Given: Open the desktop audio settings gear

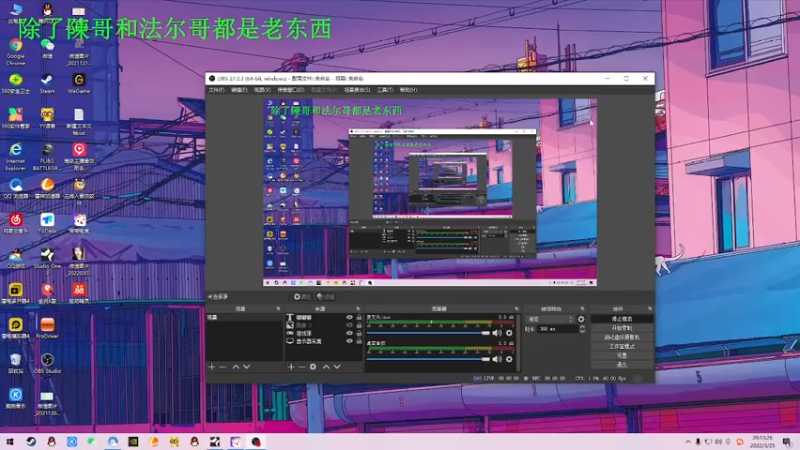Looking at the screenshot, I should 509,359.
